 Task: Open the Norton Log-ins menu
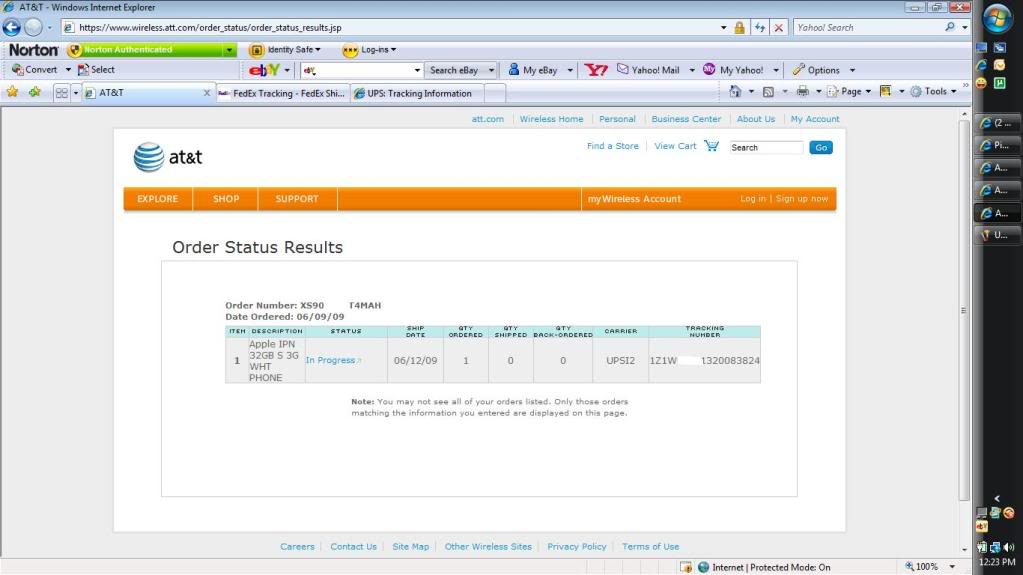point(369,50)
